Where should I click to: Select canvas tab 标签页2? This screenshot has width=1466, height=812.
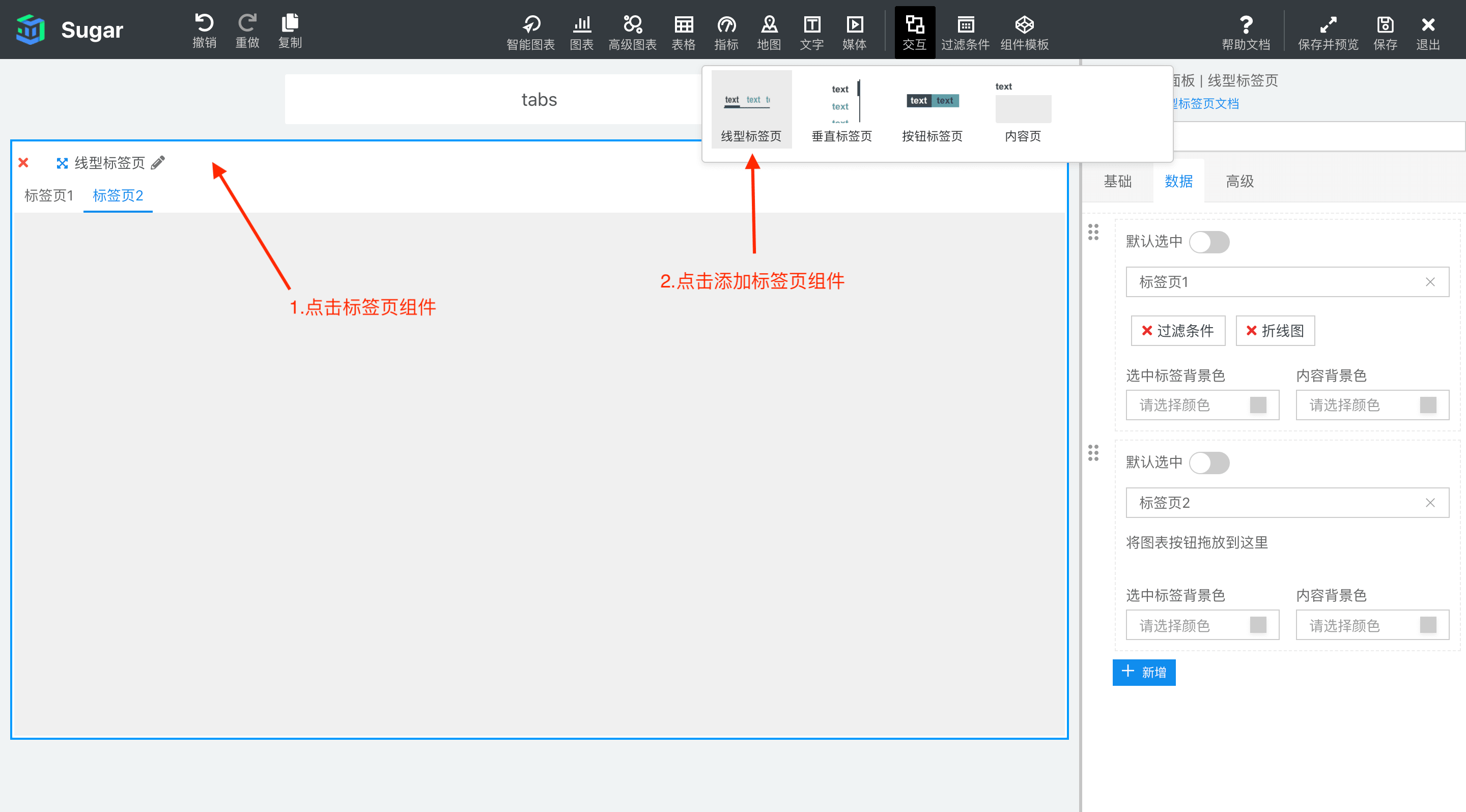[x=118, y=195]
